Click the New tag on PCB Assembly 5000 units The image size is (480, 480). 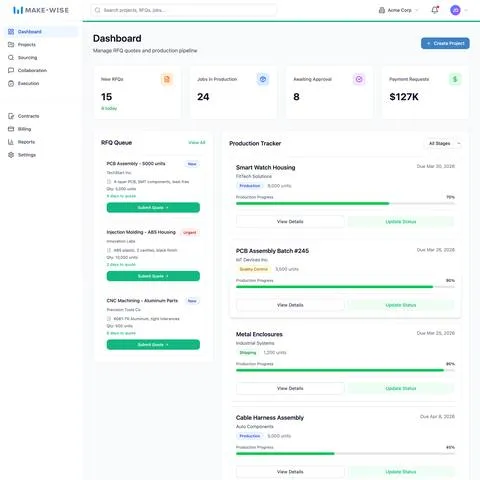click(192, 164)
